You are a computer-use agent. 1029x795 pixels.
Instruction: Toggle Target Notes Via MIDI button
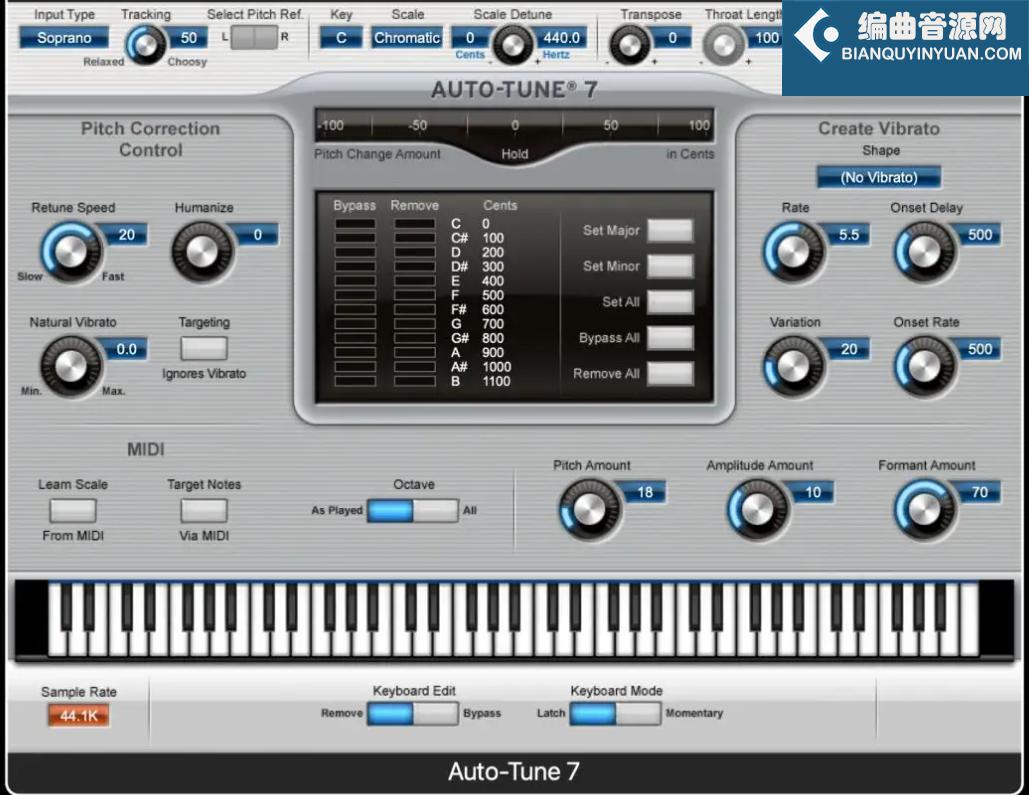point(203,510)
